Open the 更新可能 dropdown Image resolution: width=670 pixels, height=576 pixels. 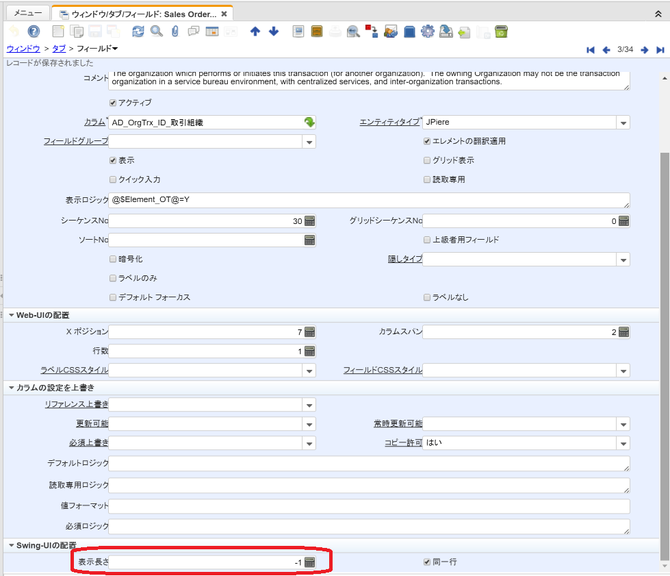(309, 424)
